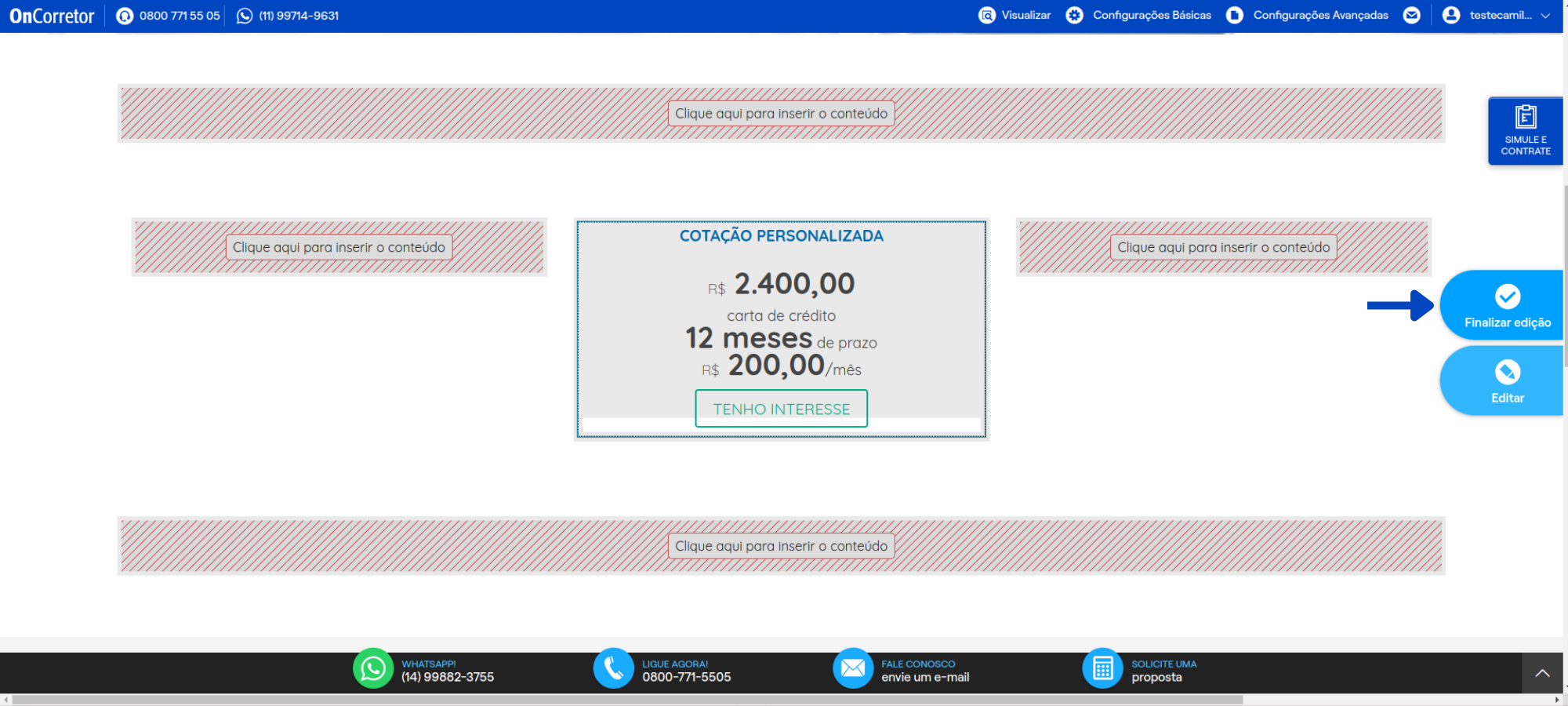
Task: Insert content in the bottom placeholder block
Action: (x=781, y=546)
